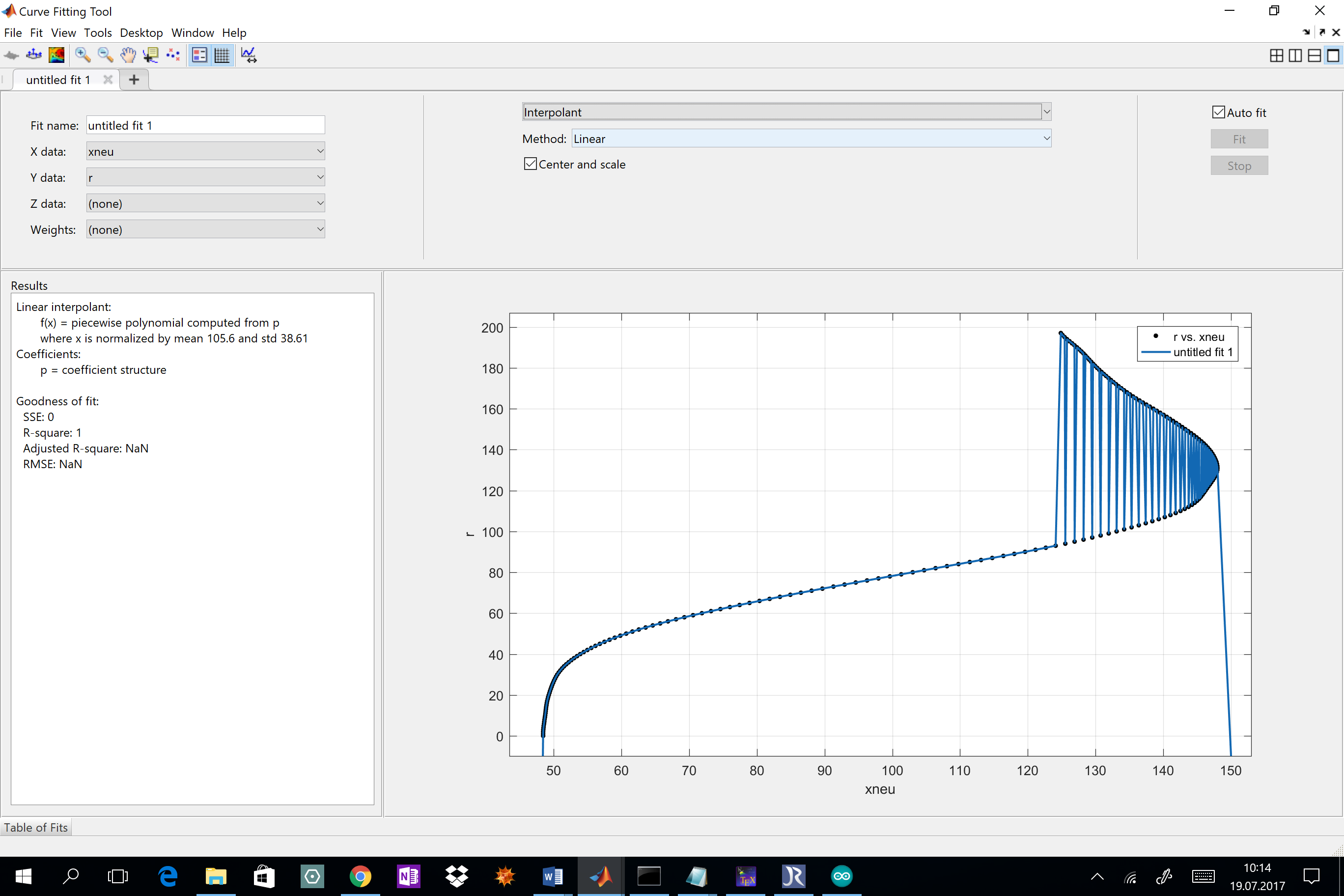Open the Fit menu
Screen dimensions: 1344x896
click(36, 32)
